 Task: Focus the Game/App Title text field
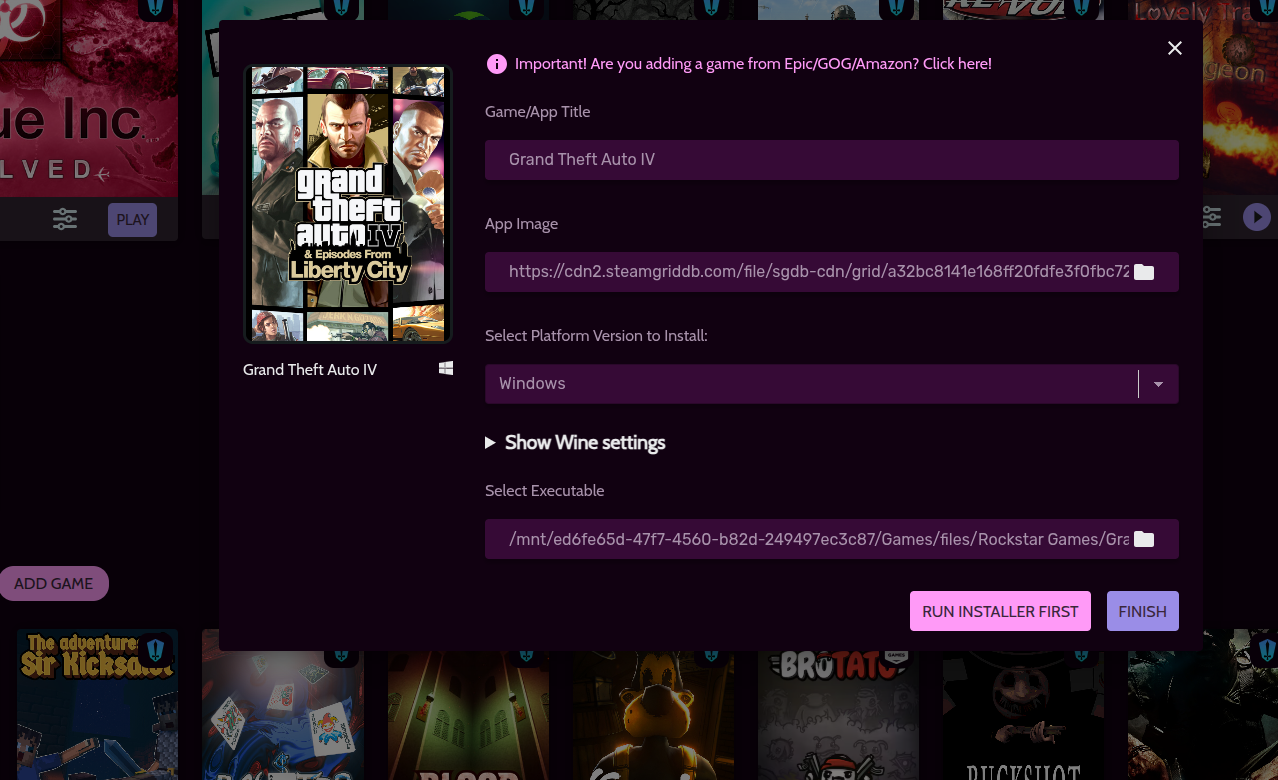tap(831, 160)
